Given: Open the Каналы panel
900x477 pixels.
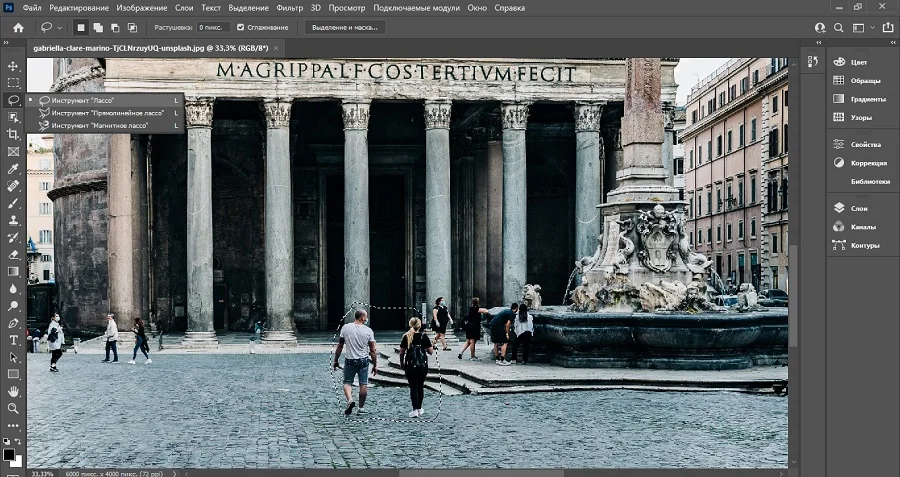Looking at the screenshot, I should 863,227.
